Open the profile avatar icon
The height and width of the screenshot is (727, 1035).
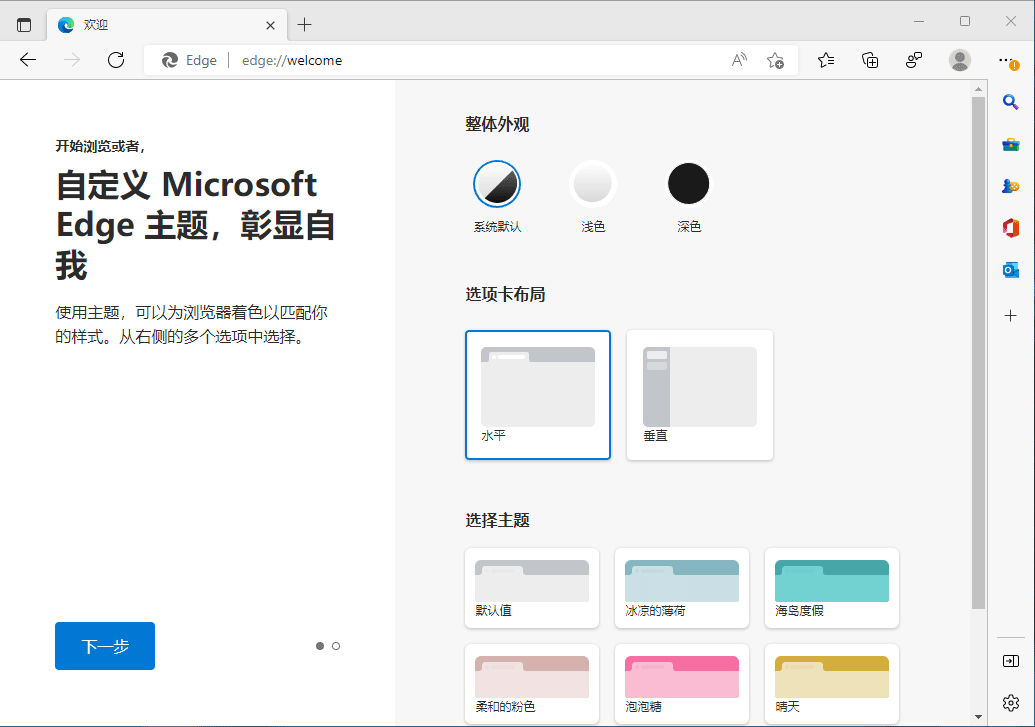pos(959,60)
